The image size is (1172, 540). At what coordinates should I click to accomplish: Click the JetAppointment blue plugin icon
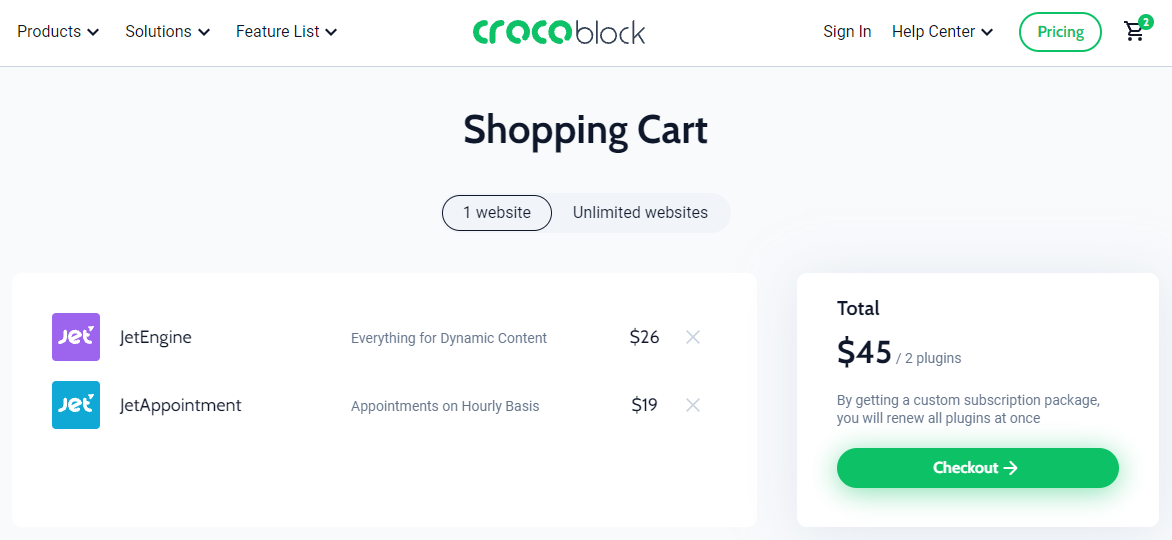(75, 405)
